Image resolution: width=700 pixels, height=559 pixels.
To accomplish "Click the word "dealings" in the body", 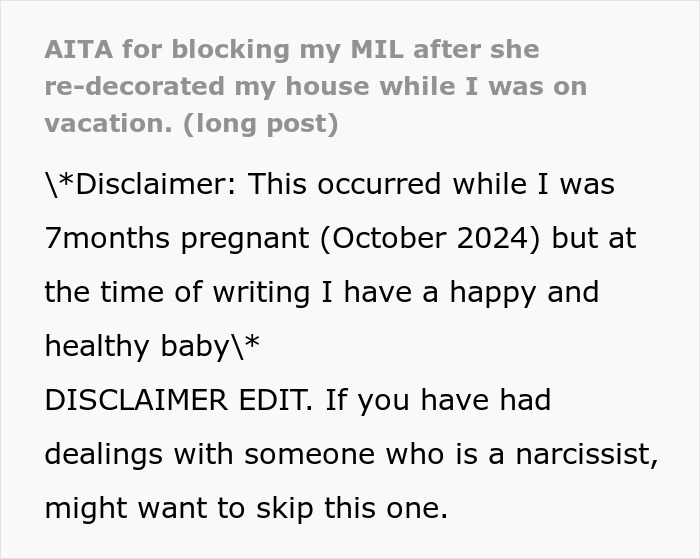I will tap(102, 453).
